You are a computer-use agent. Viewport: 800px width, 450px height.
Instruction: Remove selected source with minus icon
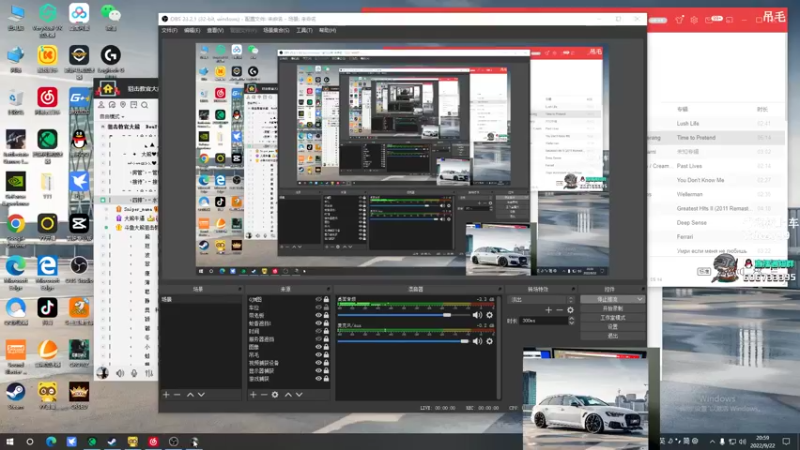(x=264, y=394)
